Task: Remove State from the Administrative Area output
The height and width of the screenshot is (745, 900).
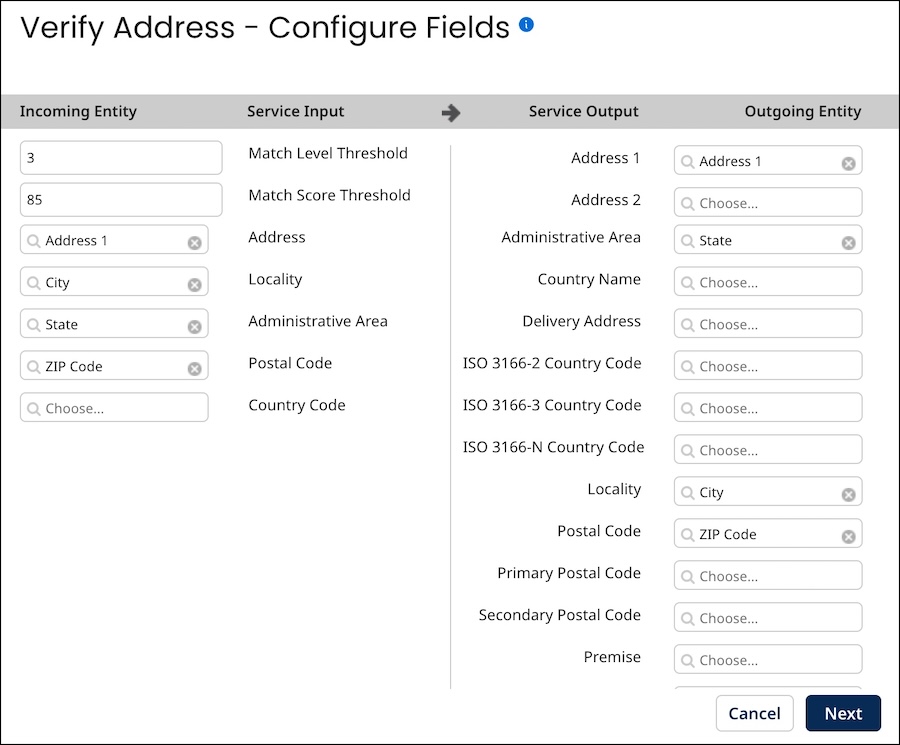Action: [x=849, y=240]
